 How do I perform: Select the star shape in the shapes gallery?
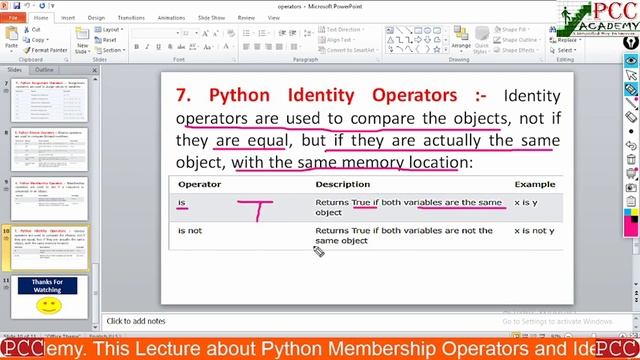[437, 49]
